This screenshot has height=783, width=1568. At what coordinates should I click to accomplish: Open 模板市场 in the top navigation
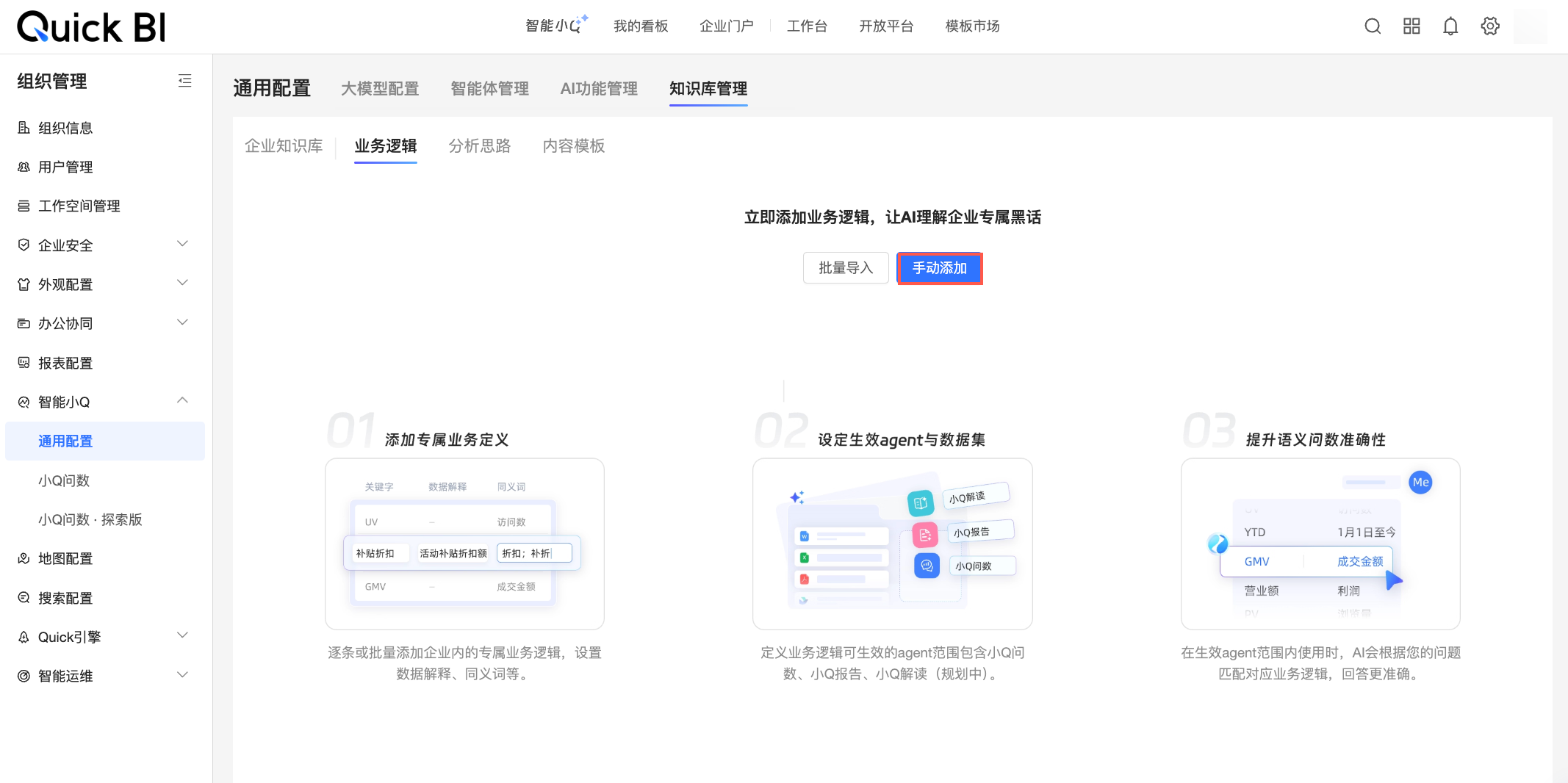point(972,26)
